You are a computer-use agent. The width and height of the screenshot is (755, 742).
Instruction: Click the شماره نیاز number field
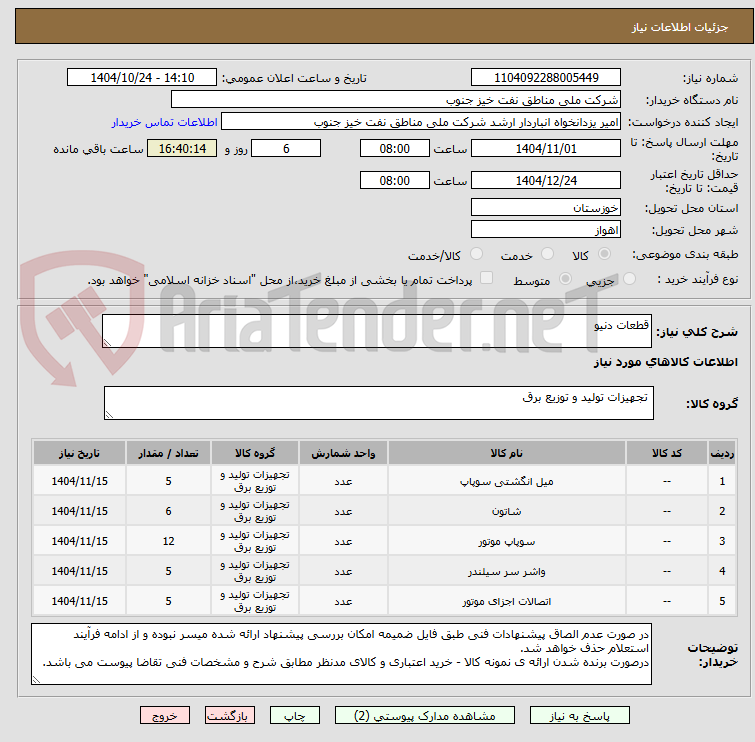click(x=546, y=78)
